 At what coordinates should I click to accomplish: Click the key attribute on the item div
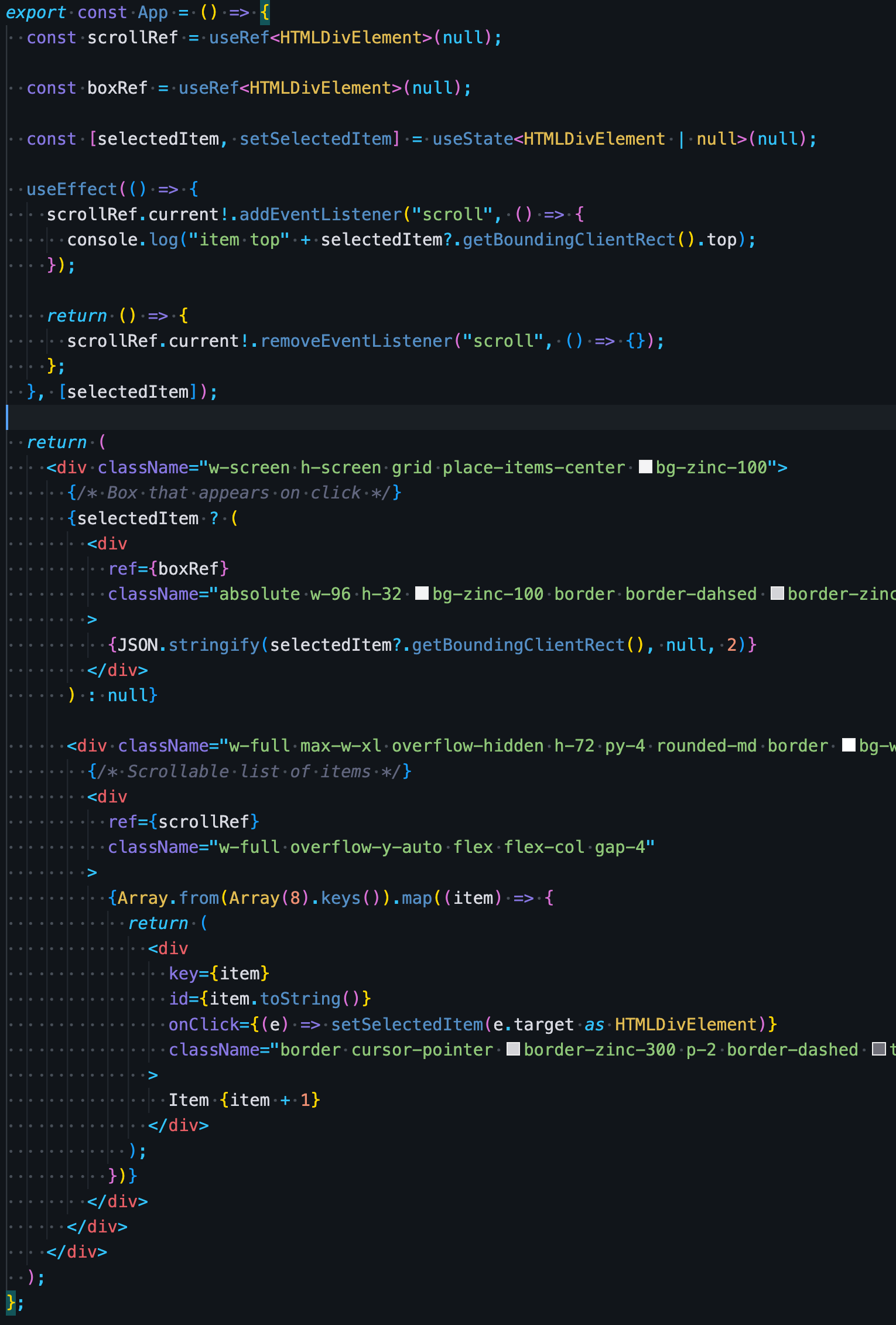click(183, 974)
